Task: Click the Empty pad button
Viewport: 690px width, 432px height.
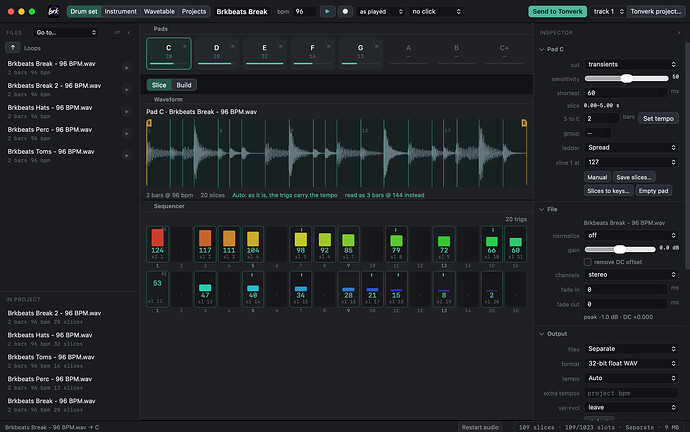Action: [x=653, y=191]
